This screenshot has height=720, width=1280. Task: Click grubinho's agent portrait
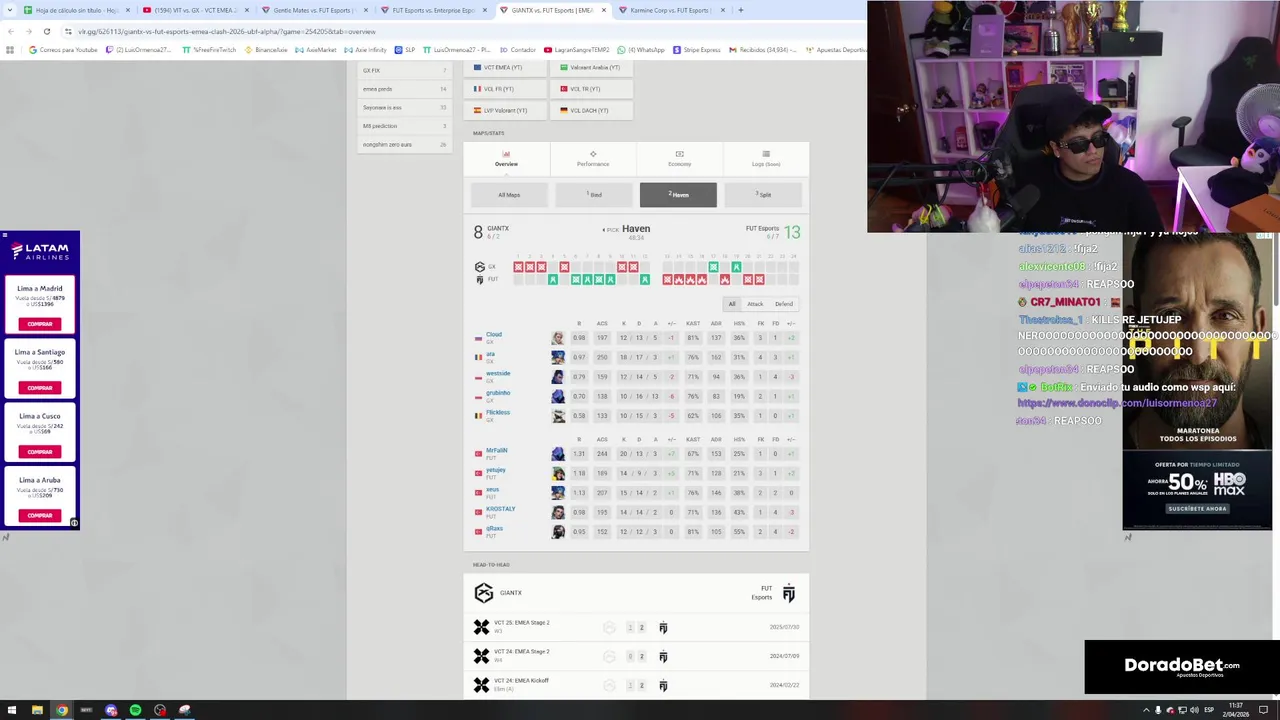pos(558,396)
